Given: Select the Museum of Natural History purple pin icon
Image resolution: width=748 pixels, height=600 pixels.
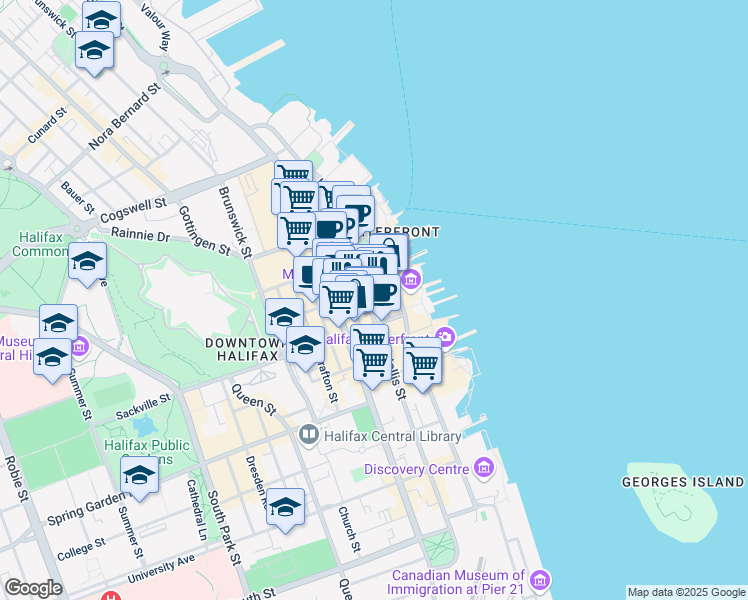Looking at the screenshot, I should [x=80, y=346].
